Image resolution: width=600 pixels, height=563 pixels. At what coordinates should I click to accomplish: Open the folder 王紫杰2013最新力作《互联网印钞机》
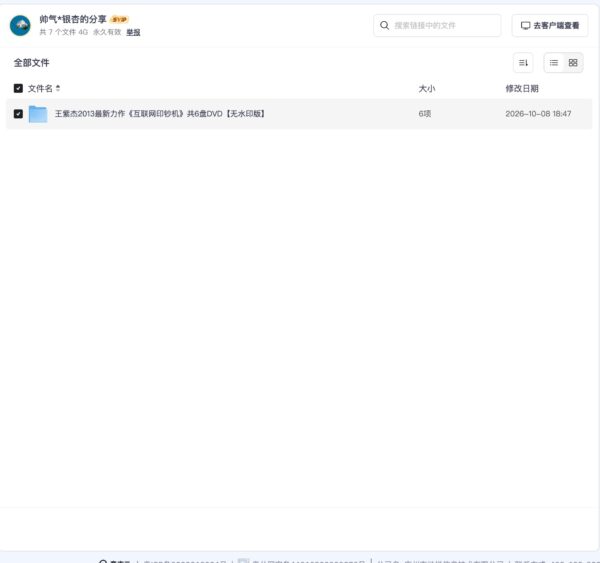(160, 114)
